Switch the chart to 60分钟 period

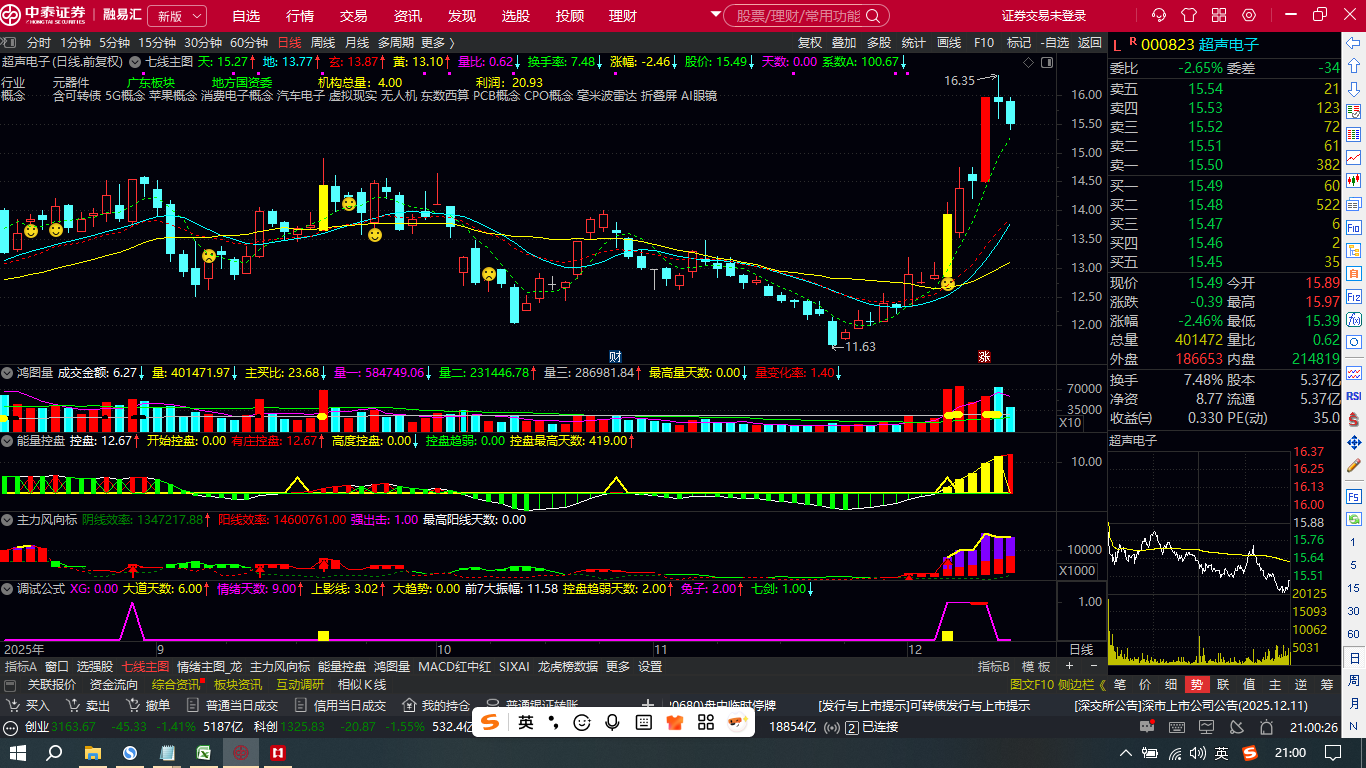tap(249, 43)
